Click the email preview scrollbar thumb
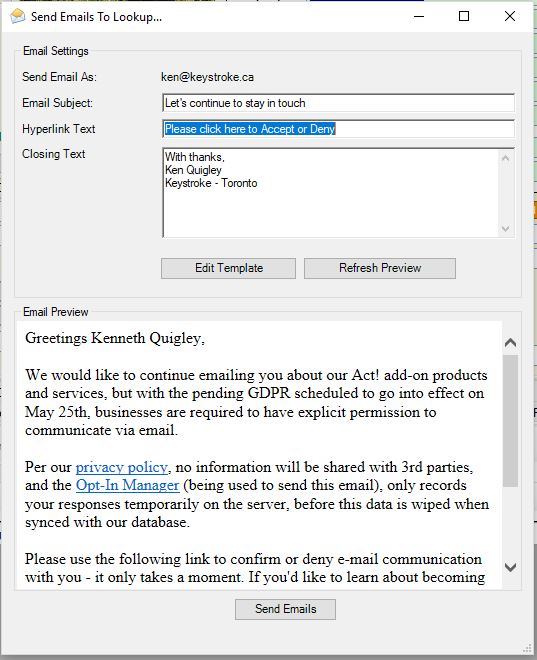 point(510,421)
